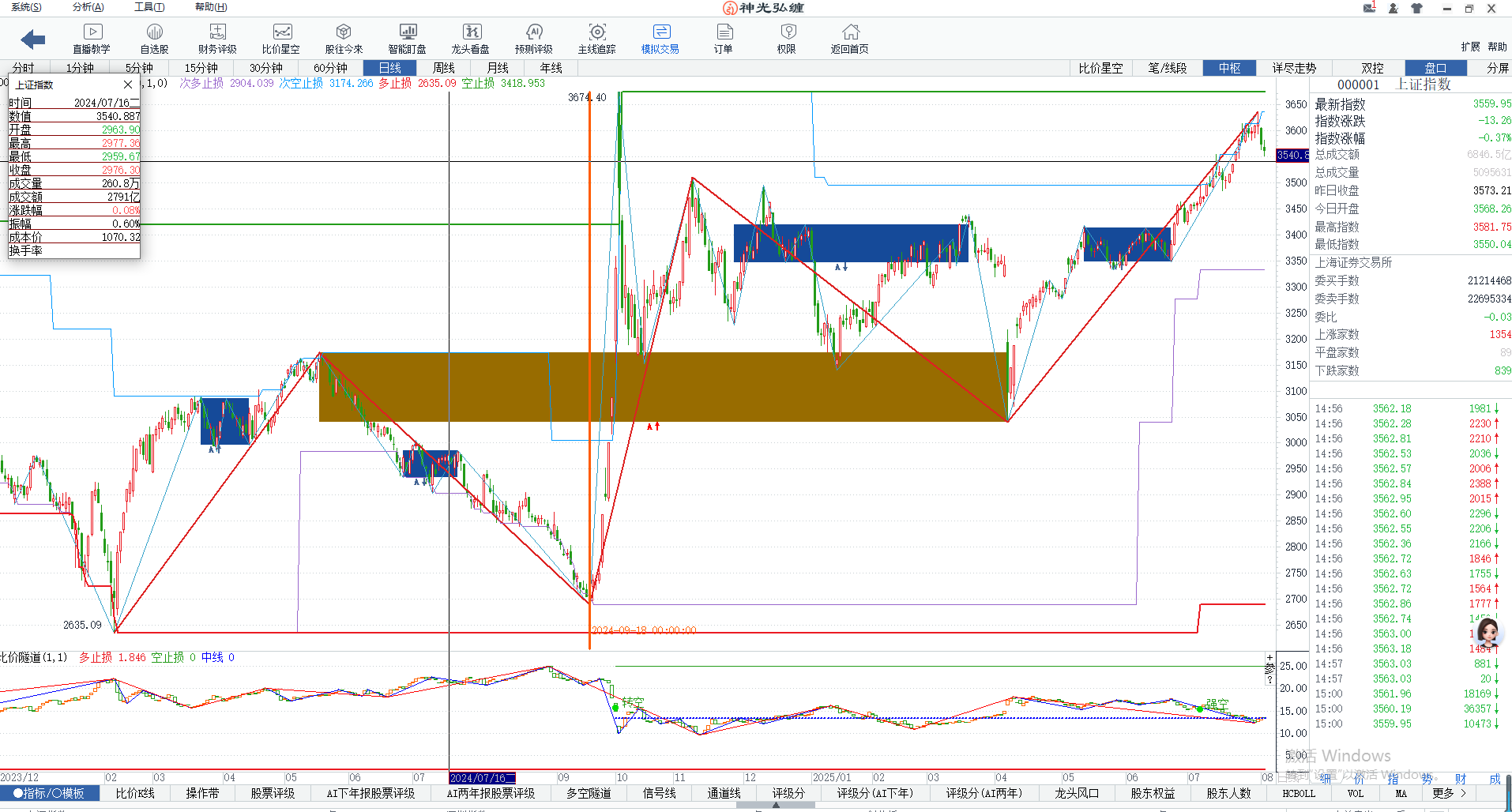Select the 60分钟 period tab
The width and height of the screenshot is (1512, 812).
[330, 68]
